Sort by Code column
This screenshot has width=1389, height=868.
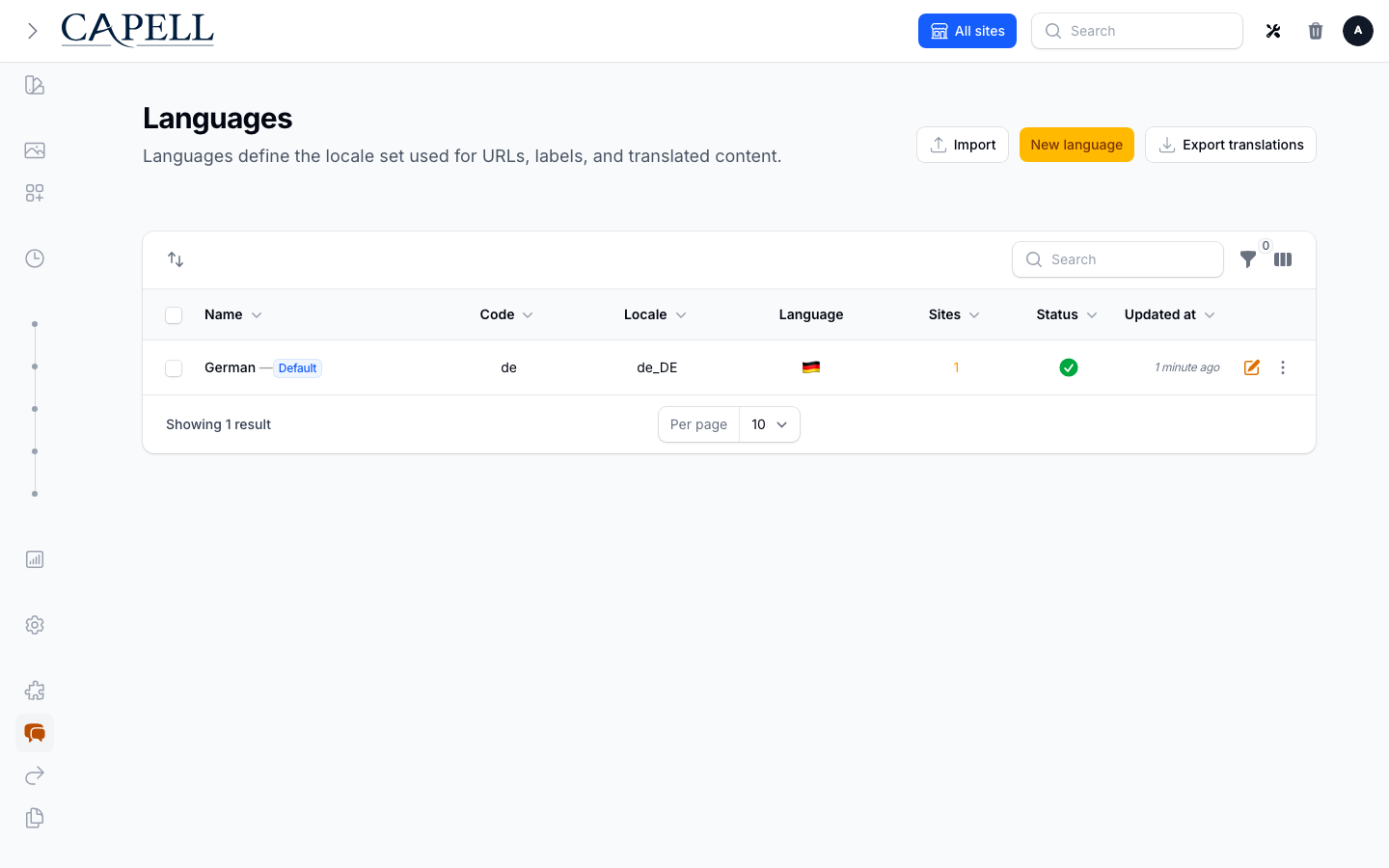pyautogui.click(x=507, y=314)
